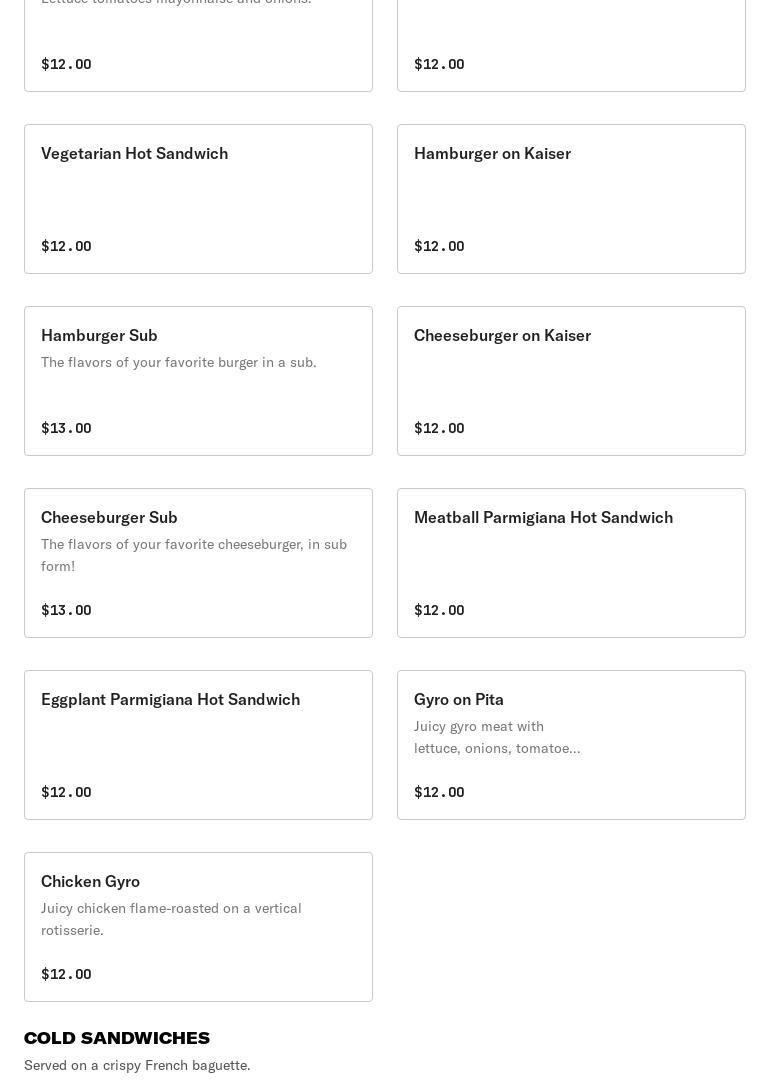The width and height of the screenshot is (770, 1082).
Task: Click the Gyro on Pita description text
Action: tap(497, 737)
